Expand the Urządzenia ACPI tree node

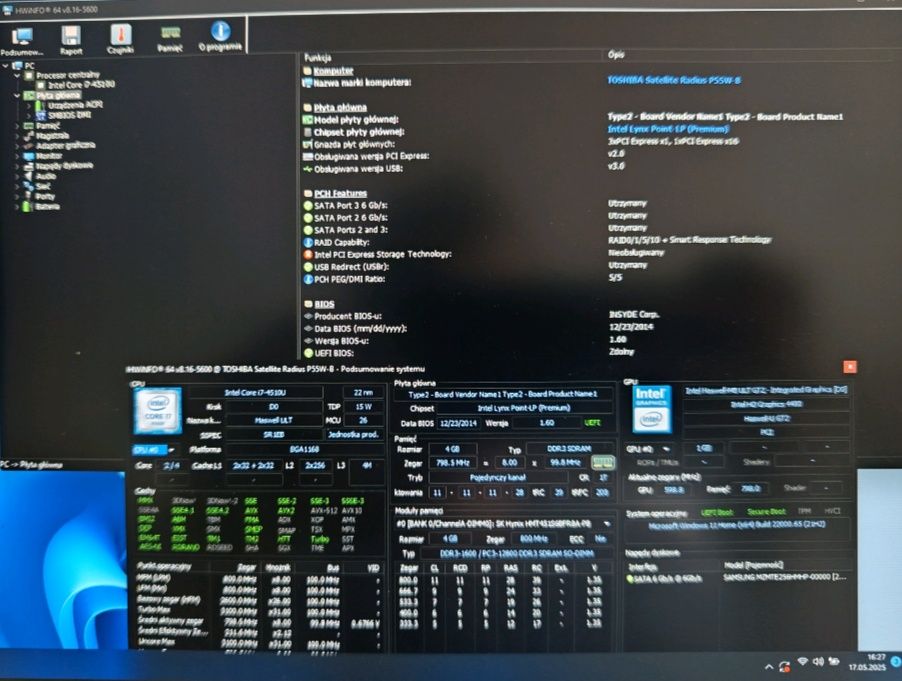29,106
